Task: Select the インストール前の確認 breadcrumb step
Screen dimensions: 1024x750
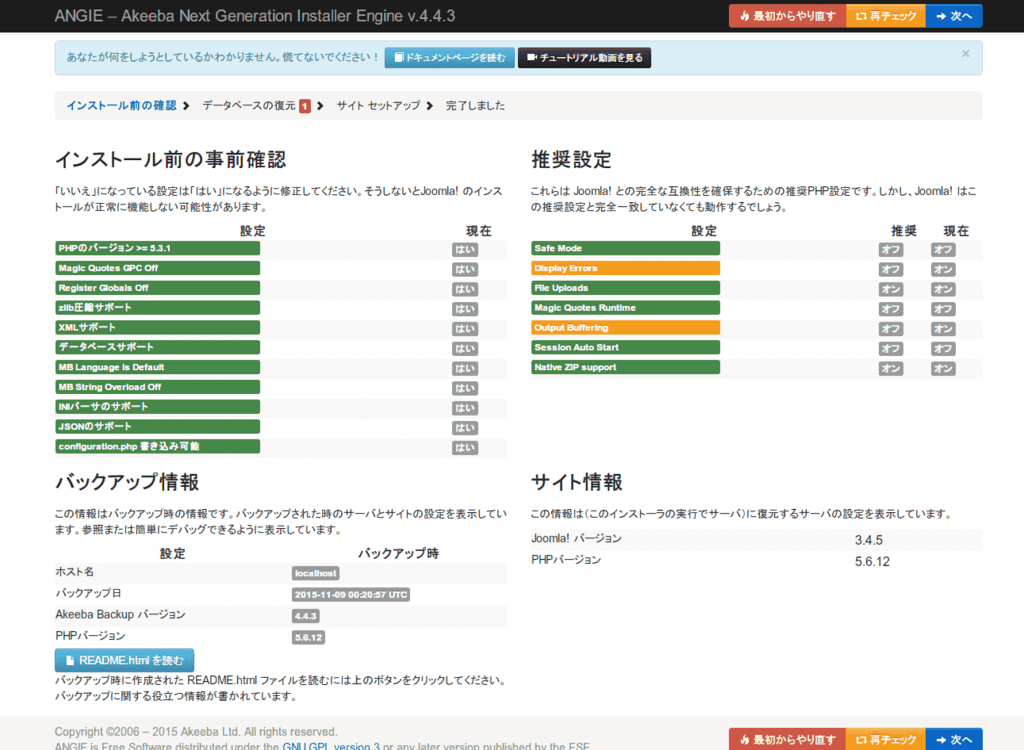Action: [x=121, y=105]
